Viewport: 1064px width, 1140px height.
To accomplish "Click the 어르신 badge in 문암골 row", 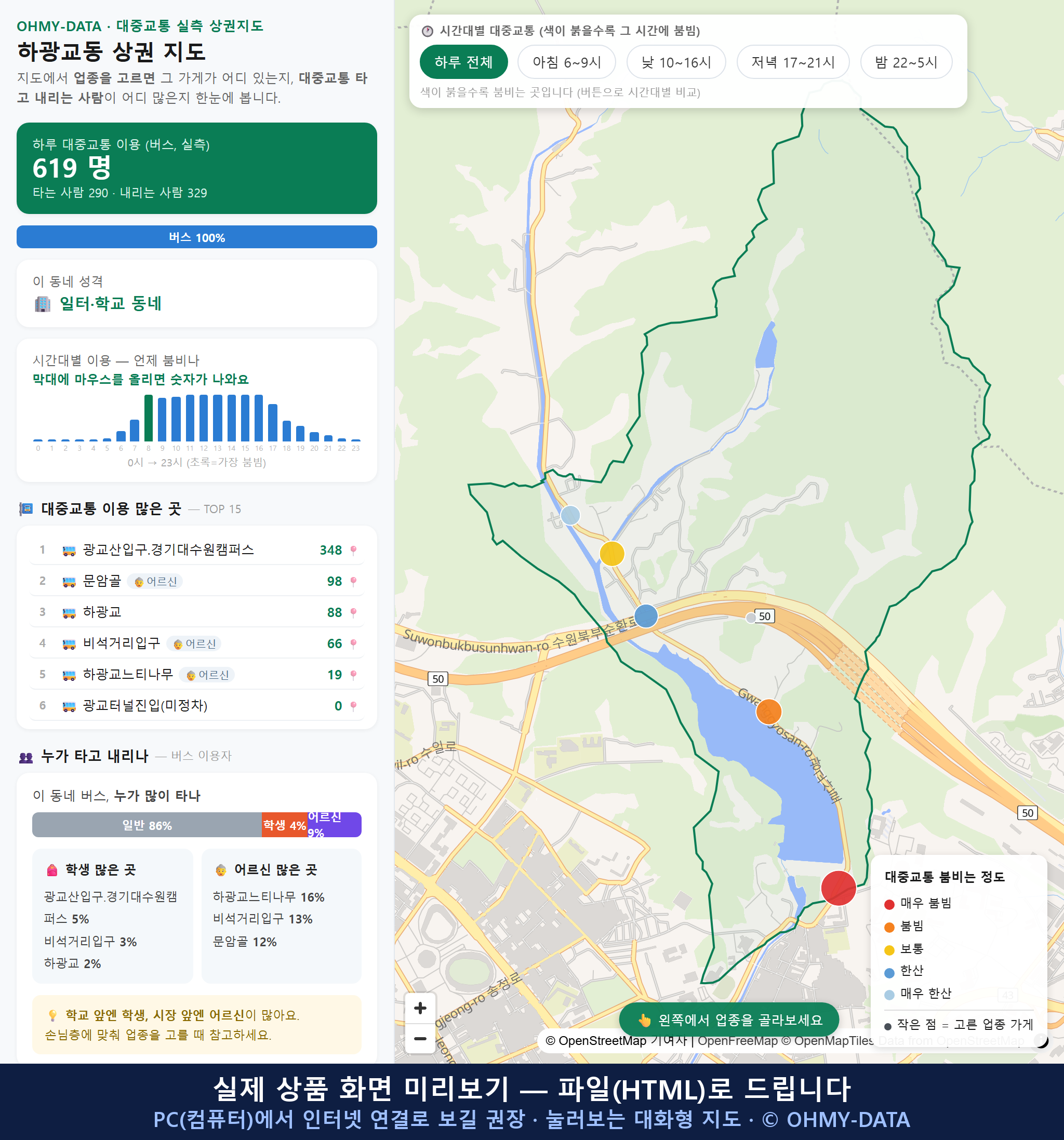I will pyautogui.click(x=155, y=582).
